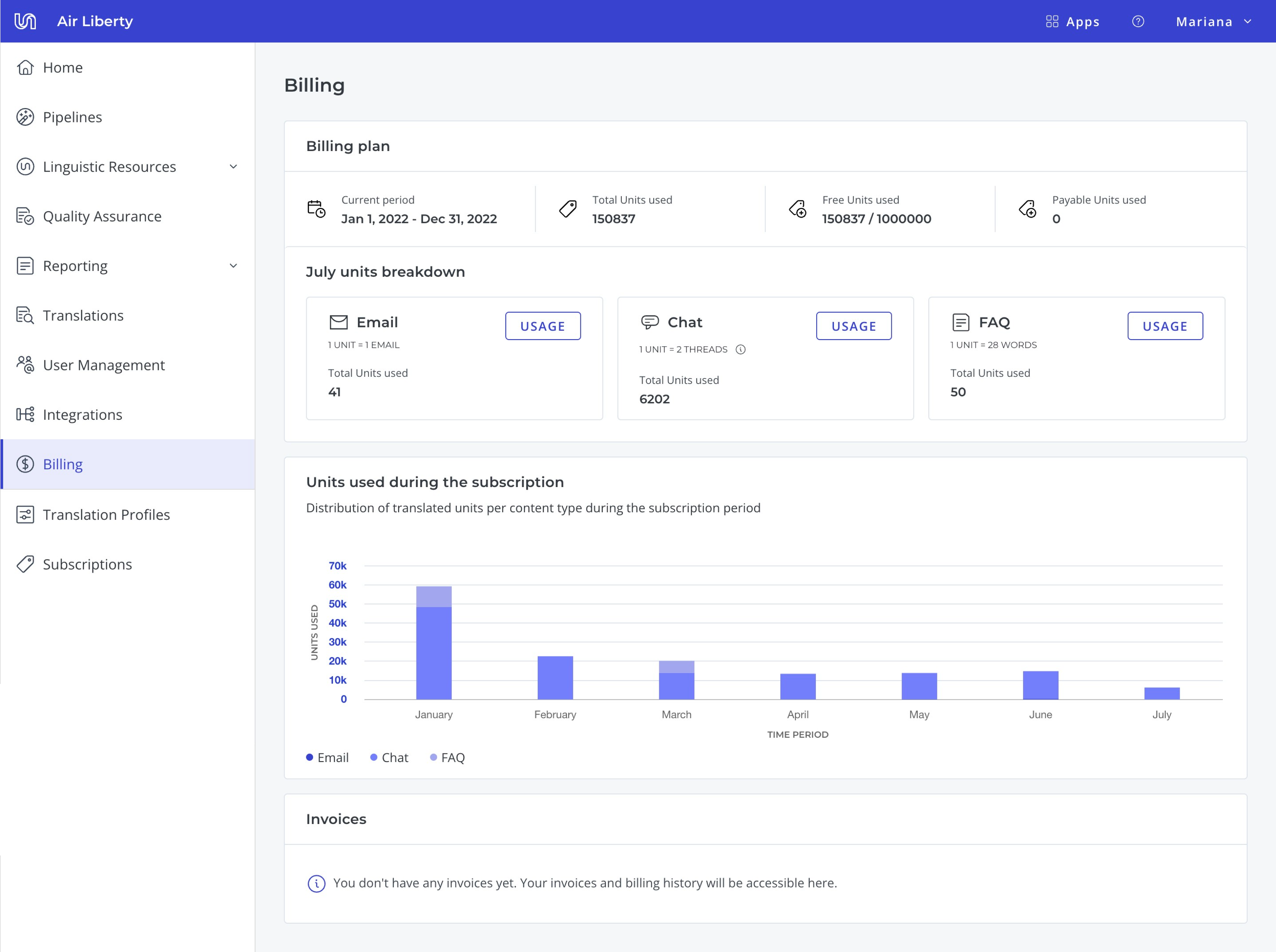1276x952 pixels.
Task: Navigate to Translations in the sidebar
Action: coord(83,315)
